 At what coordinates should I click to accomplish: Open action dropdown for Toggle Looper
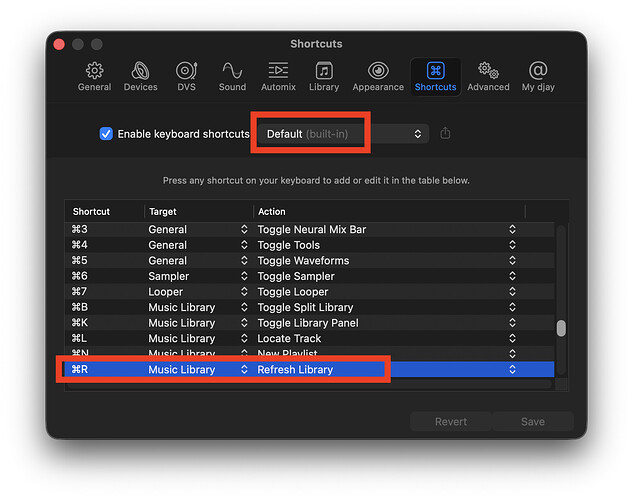pyautogui.click(x=512, y=291)
